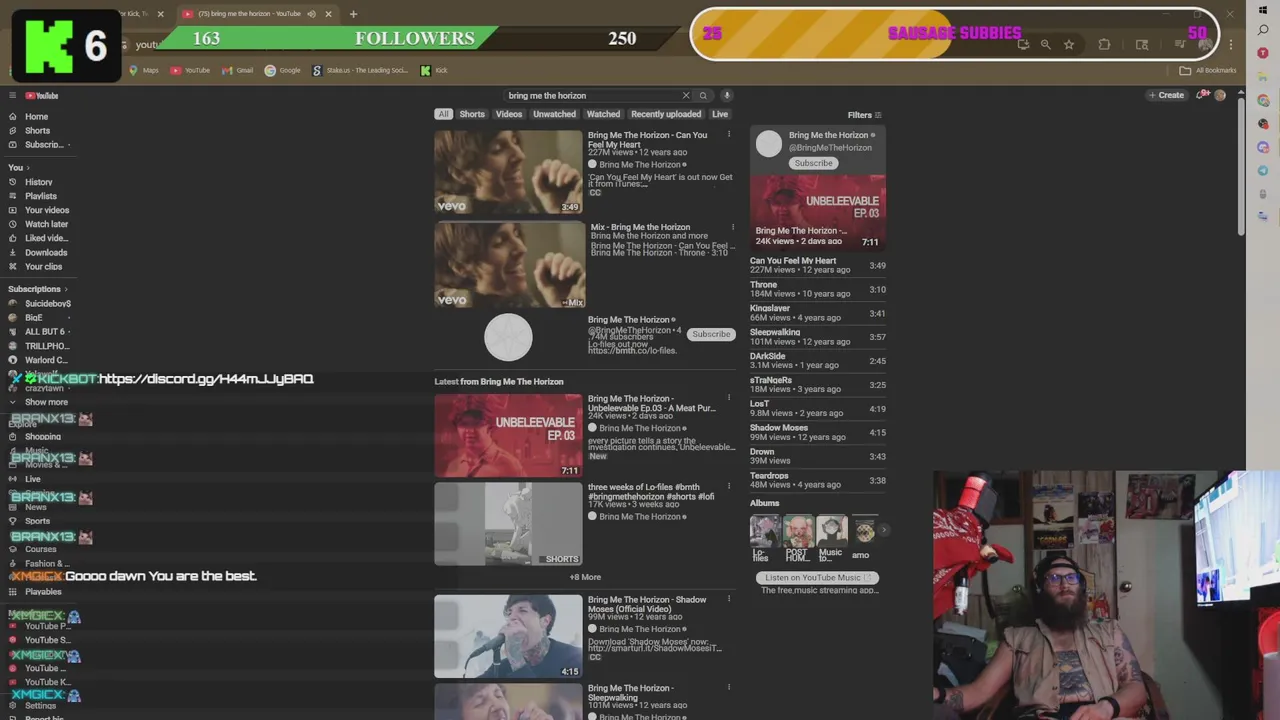Open Windows Start from the side taskbar
Image resolution: width=1280 pixels, height=720 pixels.
1264,12
